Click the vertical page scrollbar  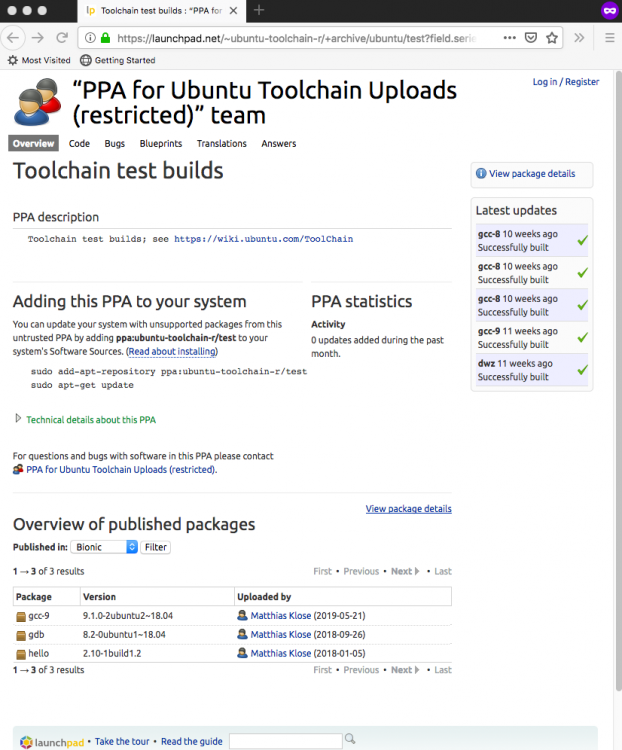pyautogui.click(x=618, y=383)
